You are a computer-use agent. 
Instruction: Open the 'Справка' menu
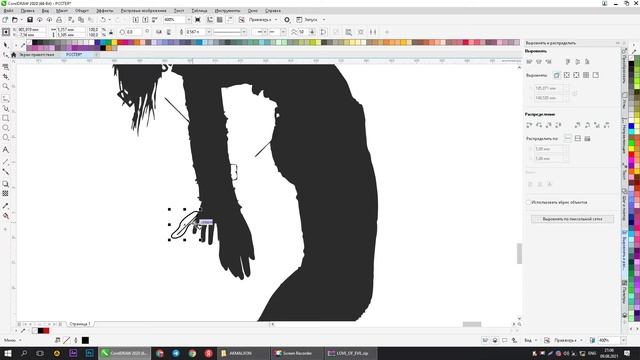[273, 11]
